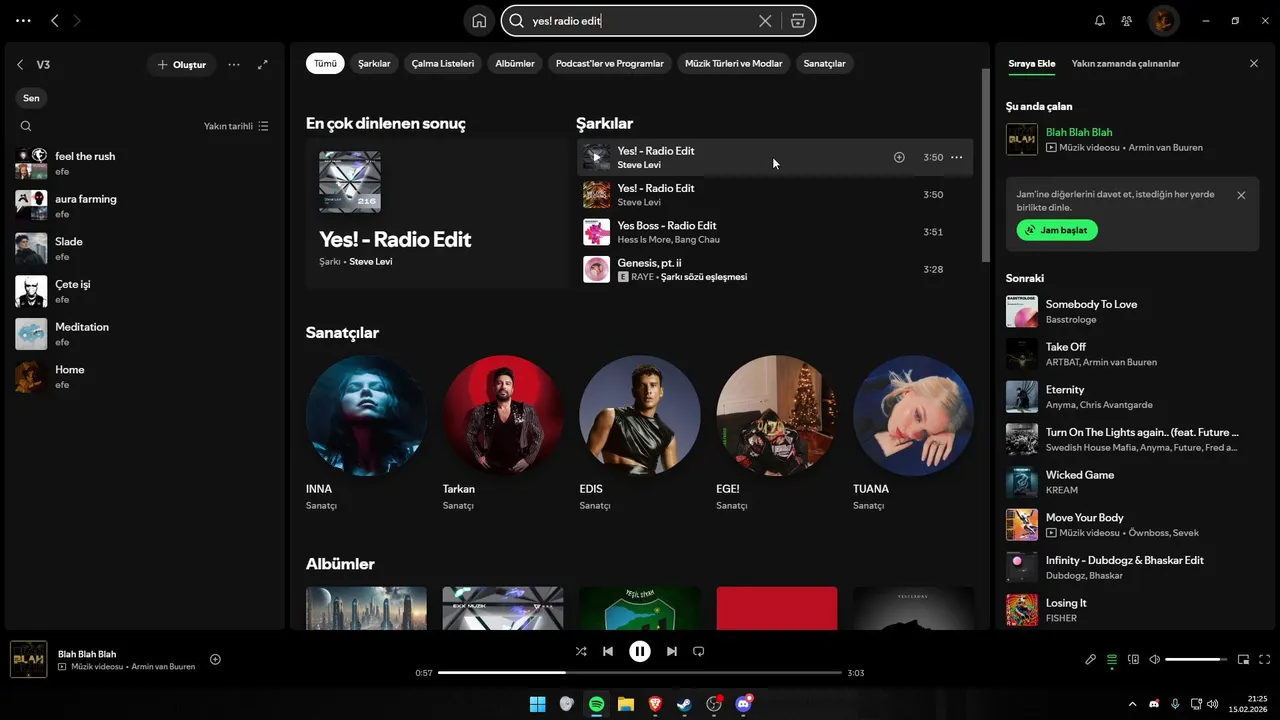Open Discord from the Windows taskbar
The image size is (1280, 720).
[743, 704]
